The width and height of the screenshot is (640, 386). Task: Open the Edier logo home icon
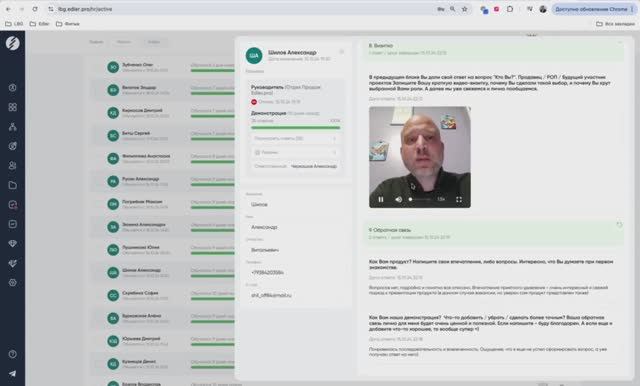tap(13, 43)
